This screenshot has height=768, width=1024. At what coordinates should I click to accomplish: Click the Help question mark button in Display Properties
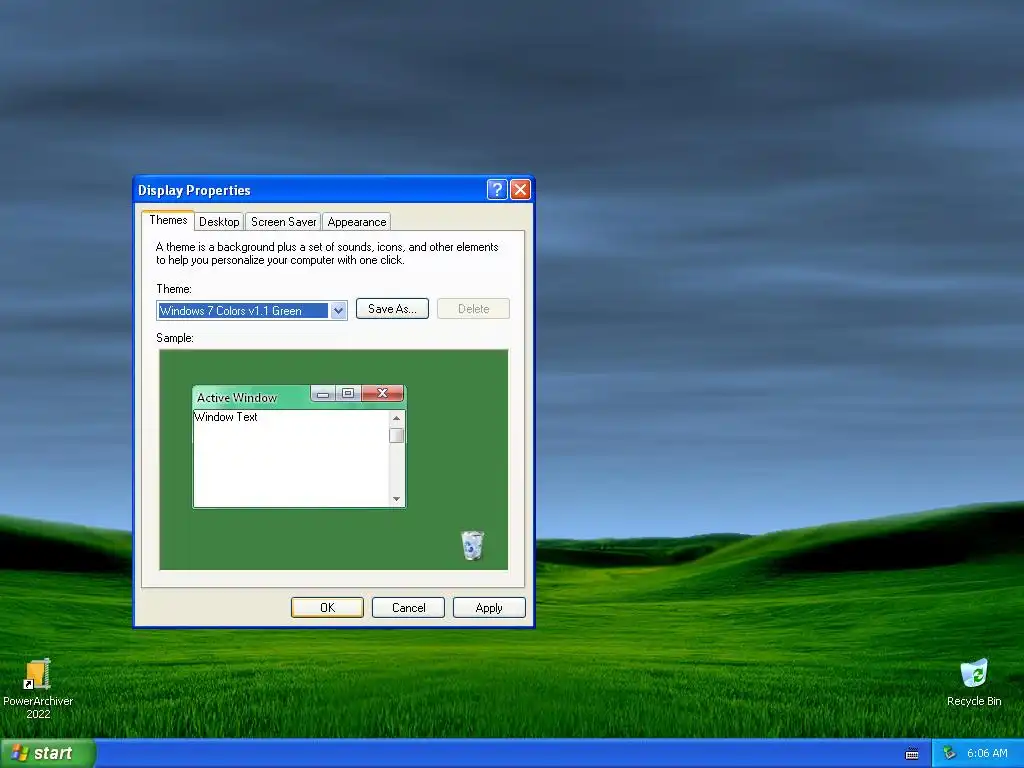click(496, 190)
